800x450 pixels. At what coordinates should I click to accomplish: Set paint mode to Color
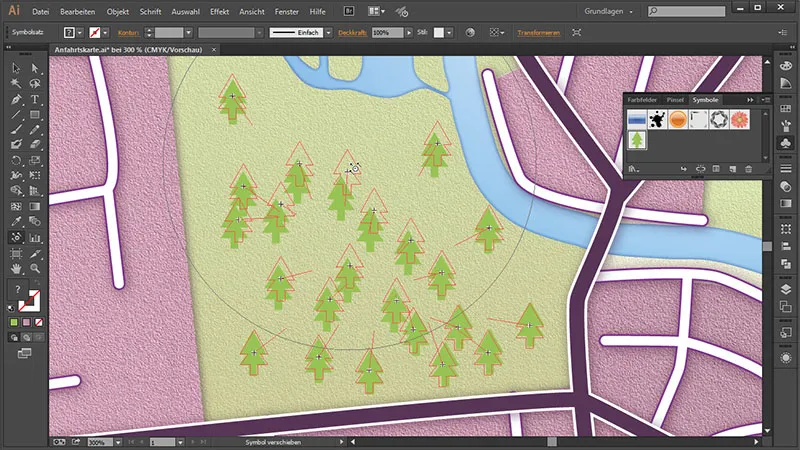coord(14,322)
